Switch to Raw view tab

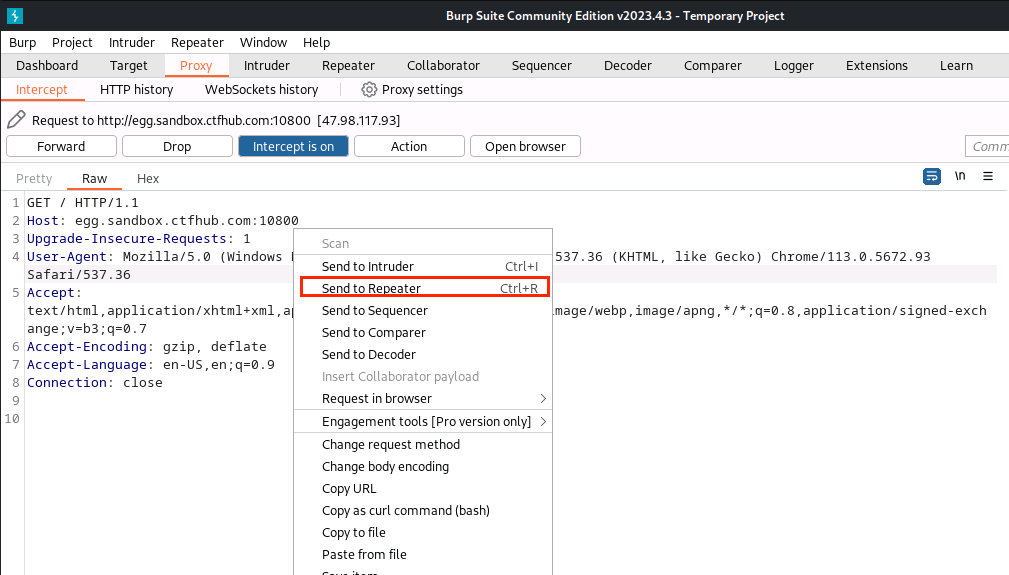point(95,178)
